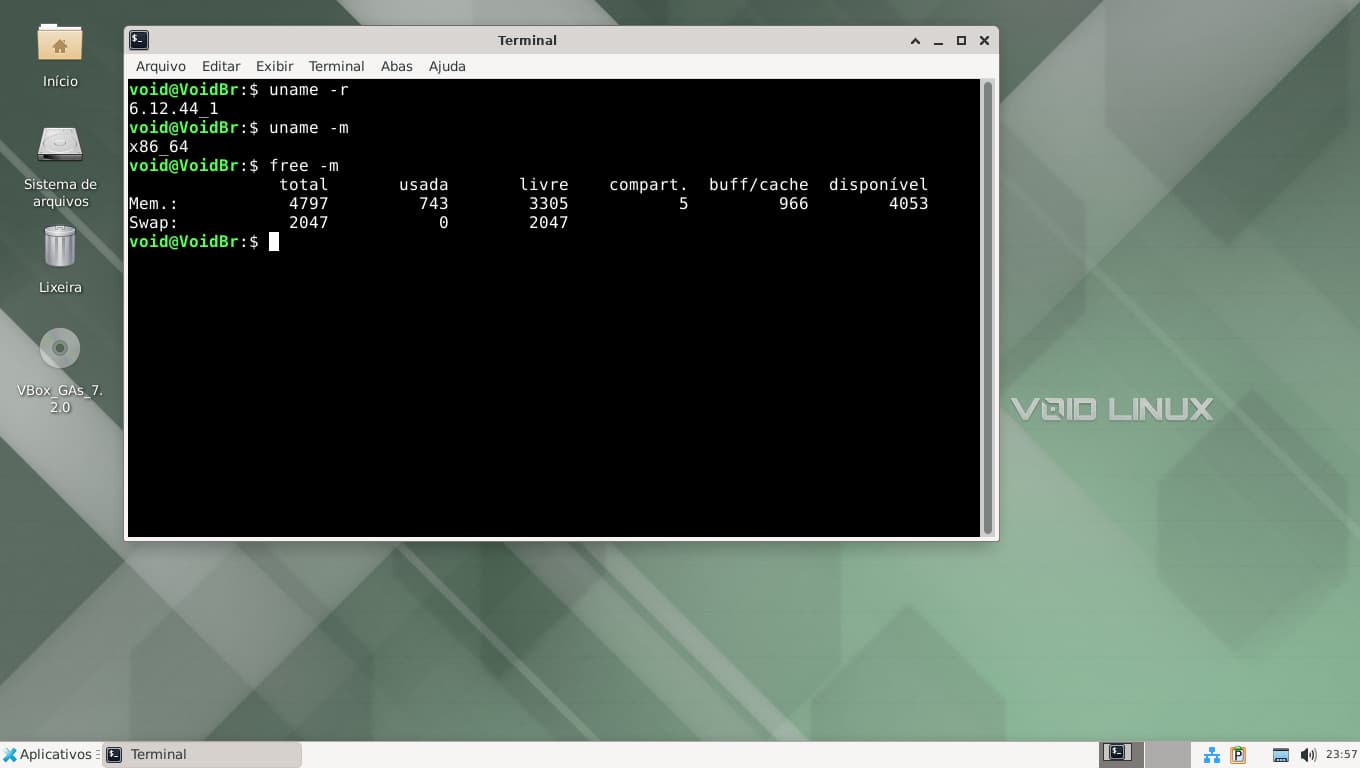Viewport: 1360px width, 768px height.
Task: Click the network connection tray icon
Action: pyautogui.click(x=1211, y=755)
